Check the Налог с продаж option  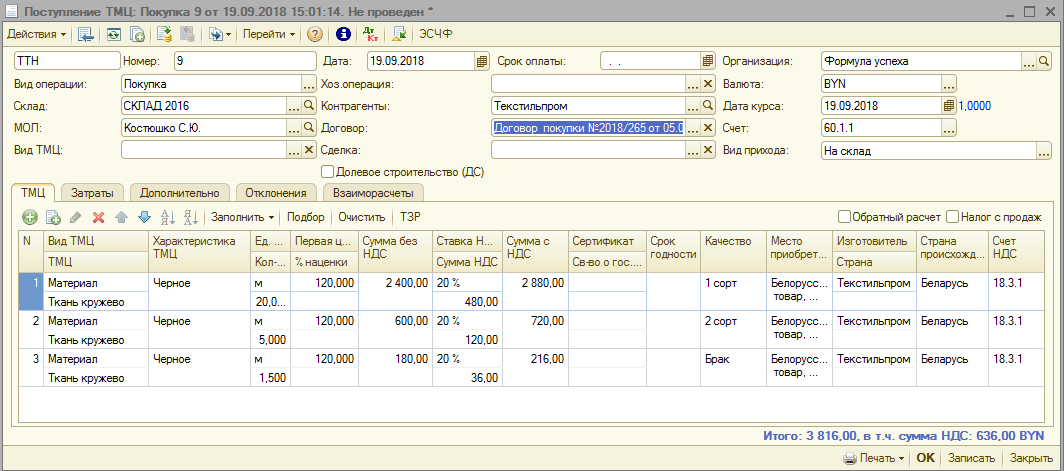tap(953, 217)
